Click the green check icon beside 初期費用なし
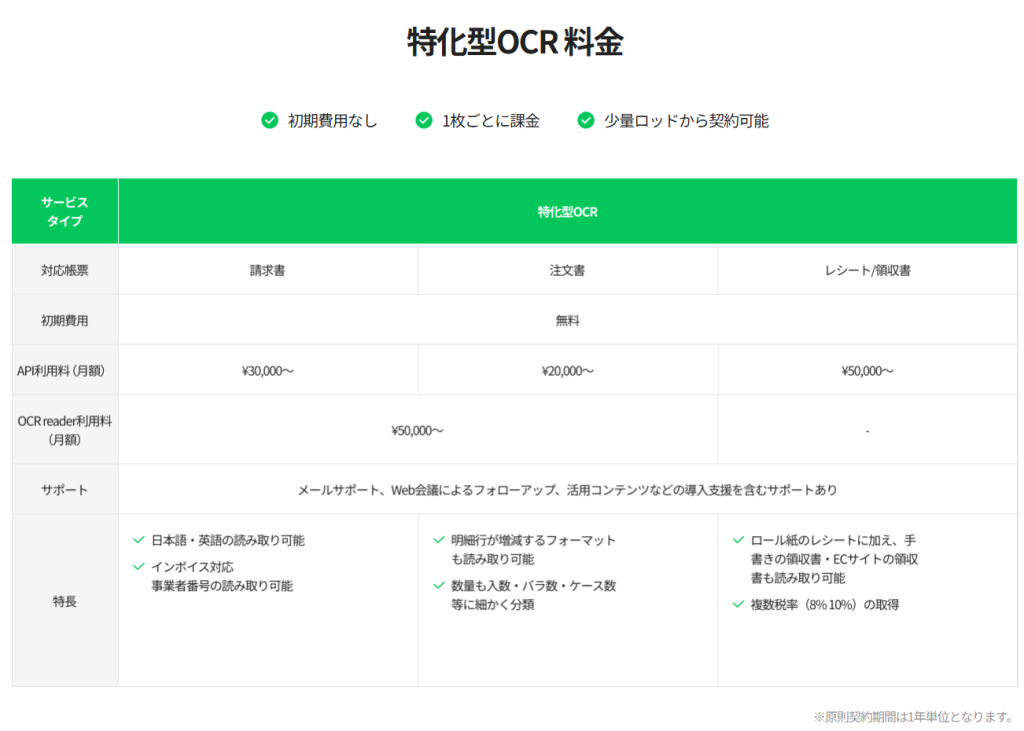This screenshot has width=1024, height=731. pyautogui.click(x=270, y=120)
